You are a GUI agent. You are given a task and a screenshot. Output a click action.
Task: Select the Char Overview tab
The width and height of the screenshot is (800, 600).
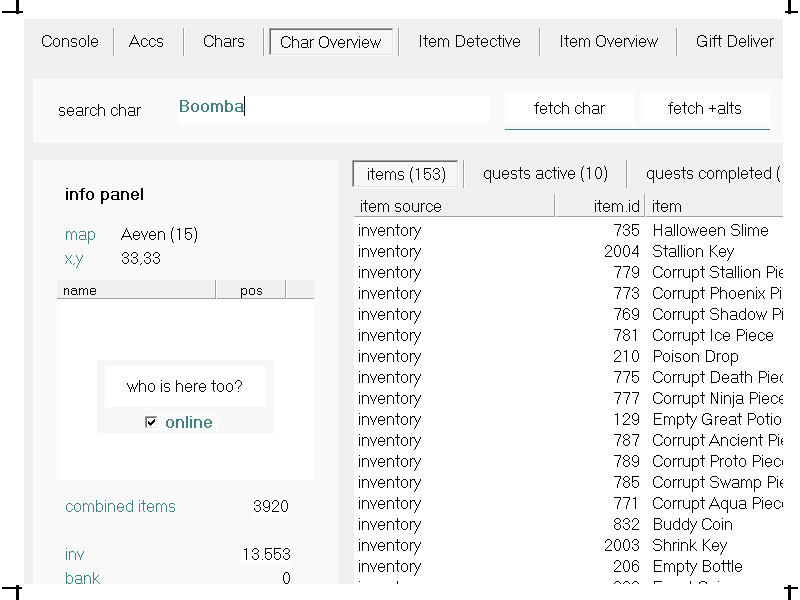pos(330,42)
